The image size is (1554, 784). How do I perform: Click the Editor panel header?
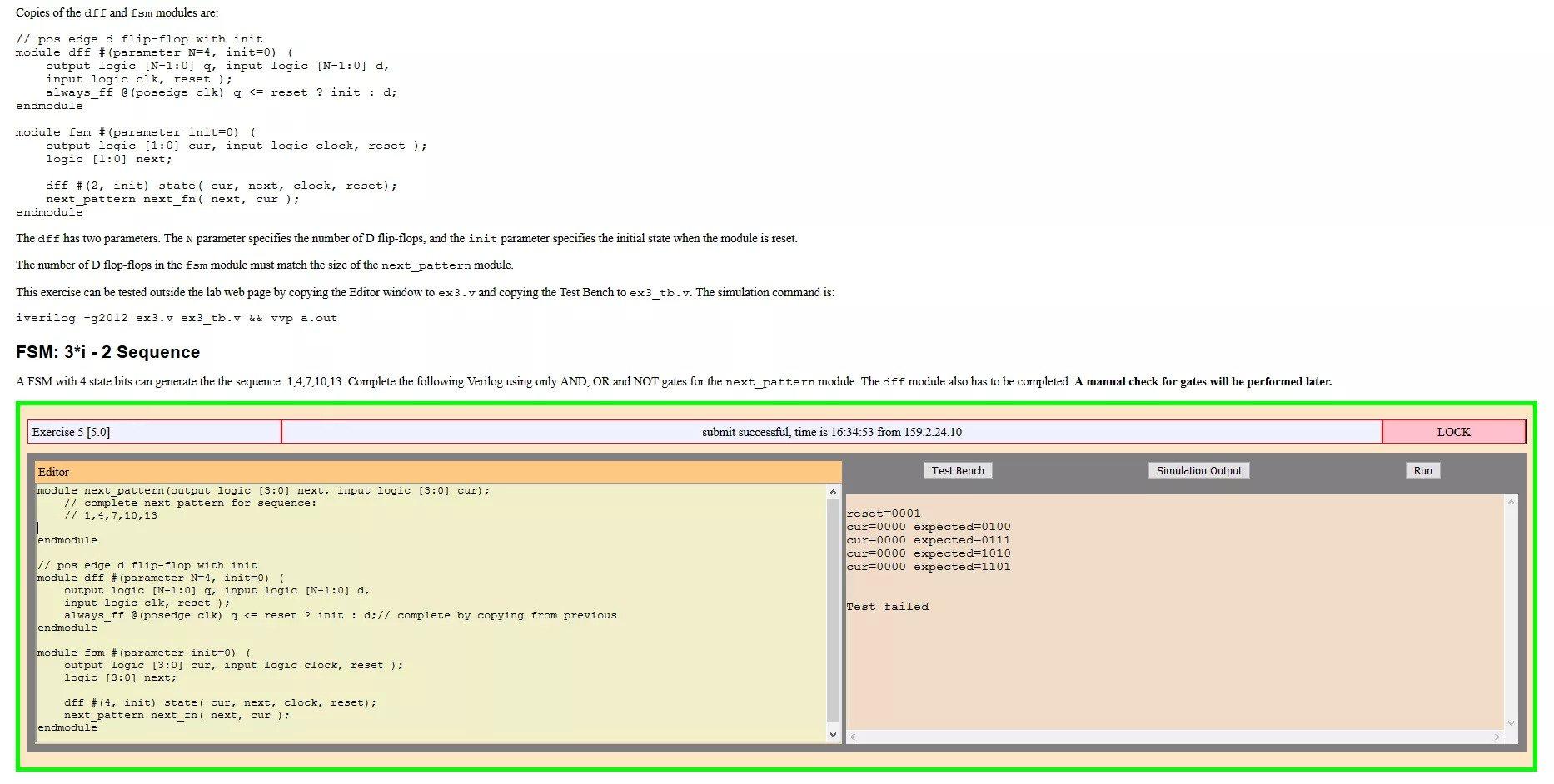(x=438, y=472)
